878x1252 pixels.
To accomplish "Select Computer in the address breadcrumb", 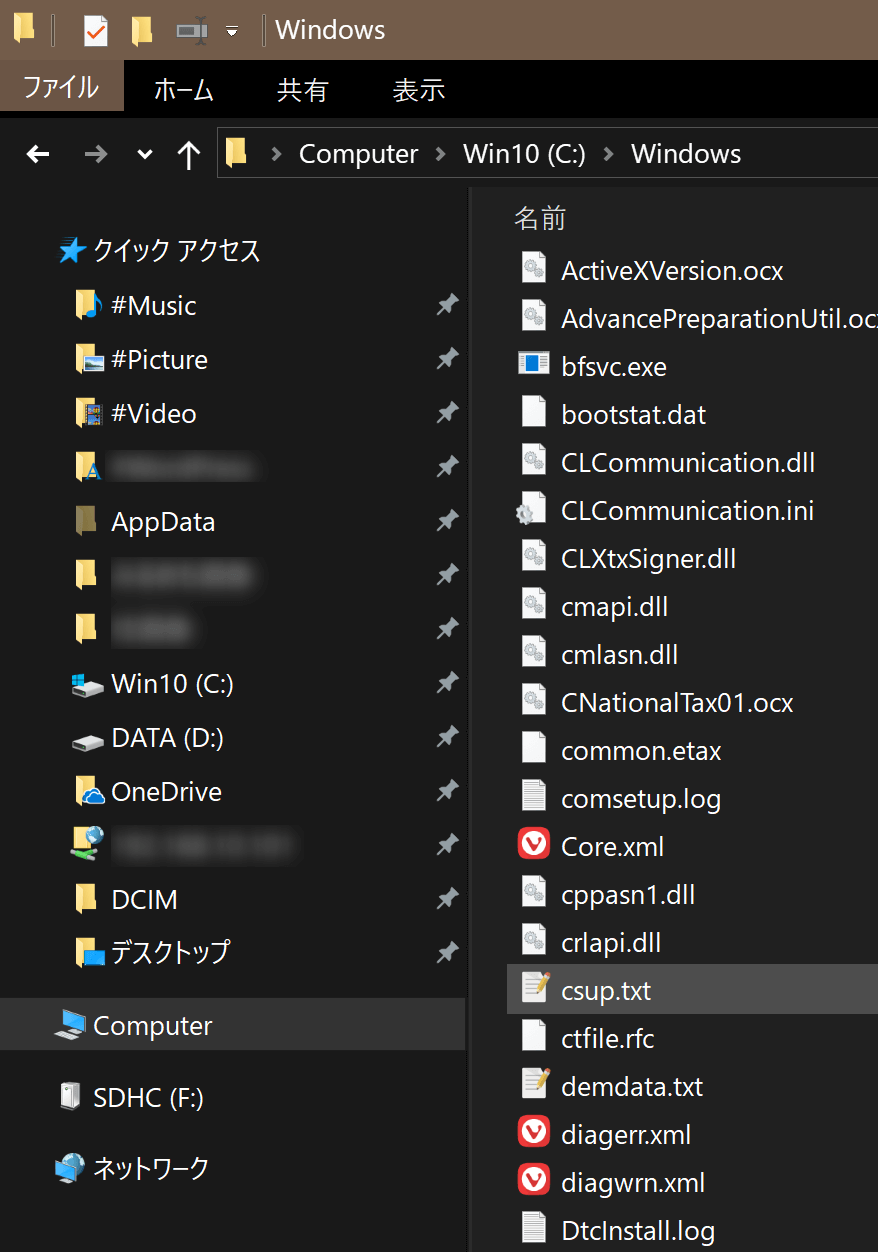I will tap(358, 154).
